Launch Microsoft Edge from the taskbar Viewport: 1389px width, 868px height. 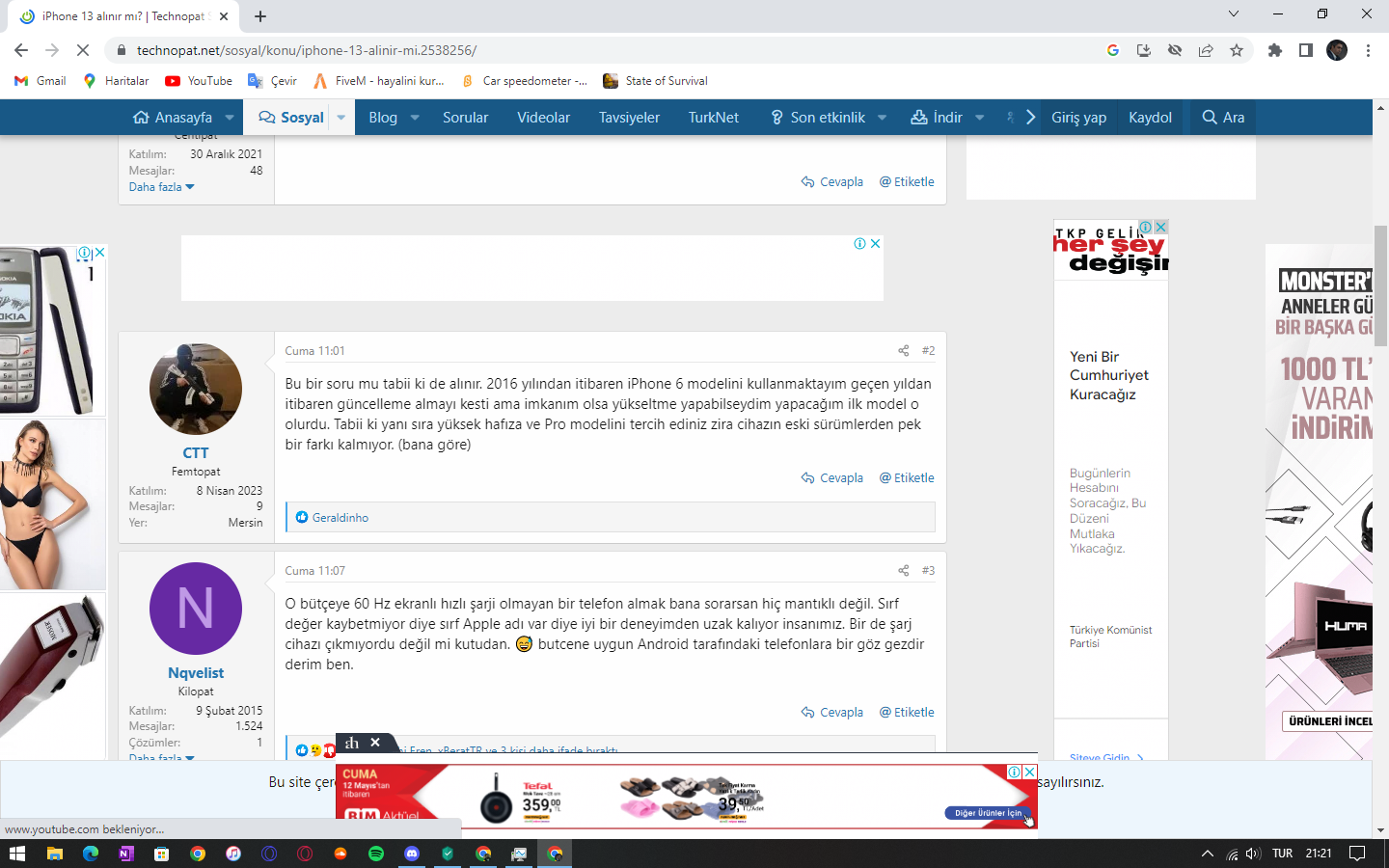[91, 854]
